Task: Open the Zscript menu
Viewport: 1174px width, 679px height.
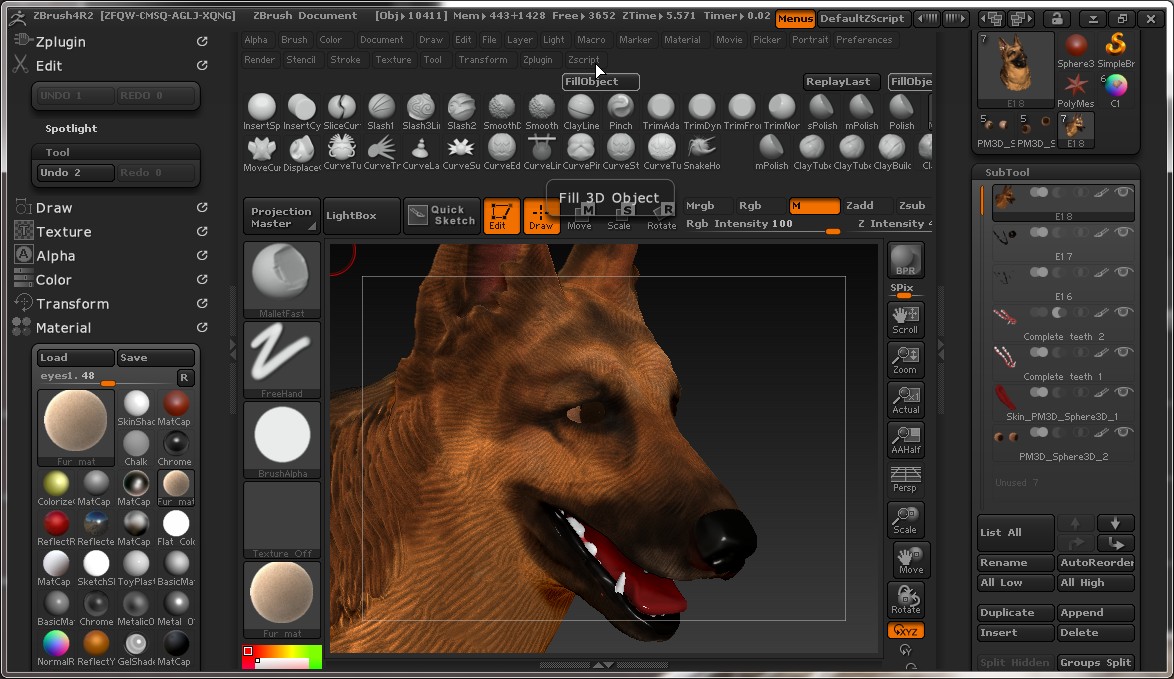Action: 583,60
